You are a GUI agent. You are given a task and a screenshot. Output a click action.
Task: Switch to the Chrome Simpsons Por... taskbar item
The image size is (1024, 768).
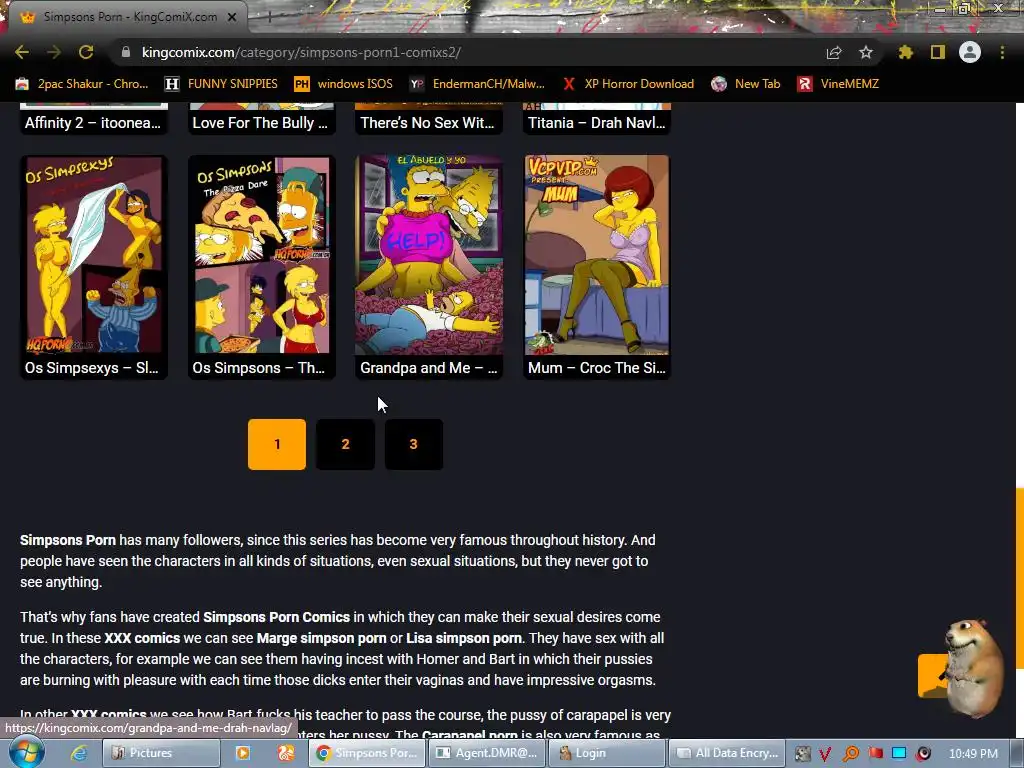[x=366, y=753]
